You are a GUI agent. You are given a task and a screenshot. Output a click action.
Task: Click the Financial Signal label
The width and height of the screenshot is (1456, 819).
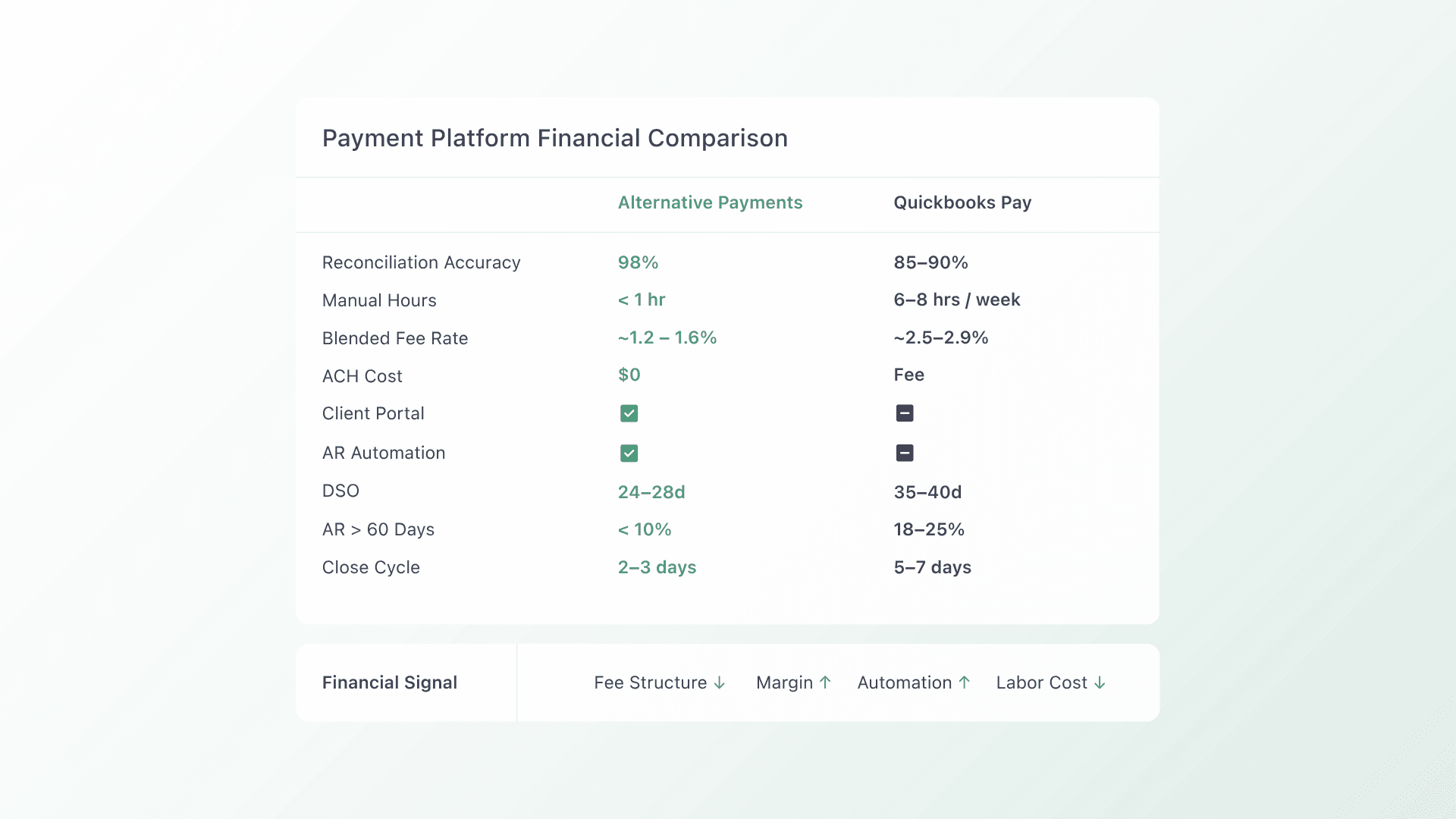389,682
